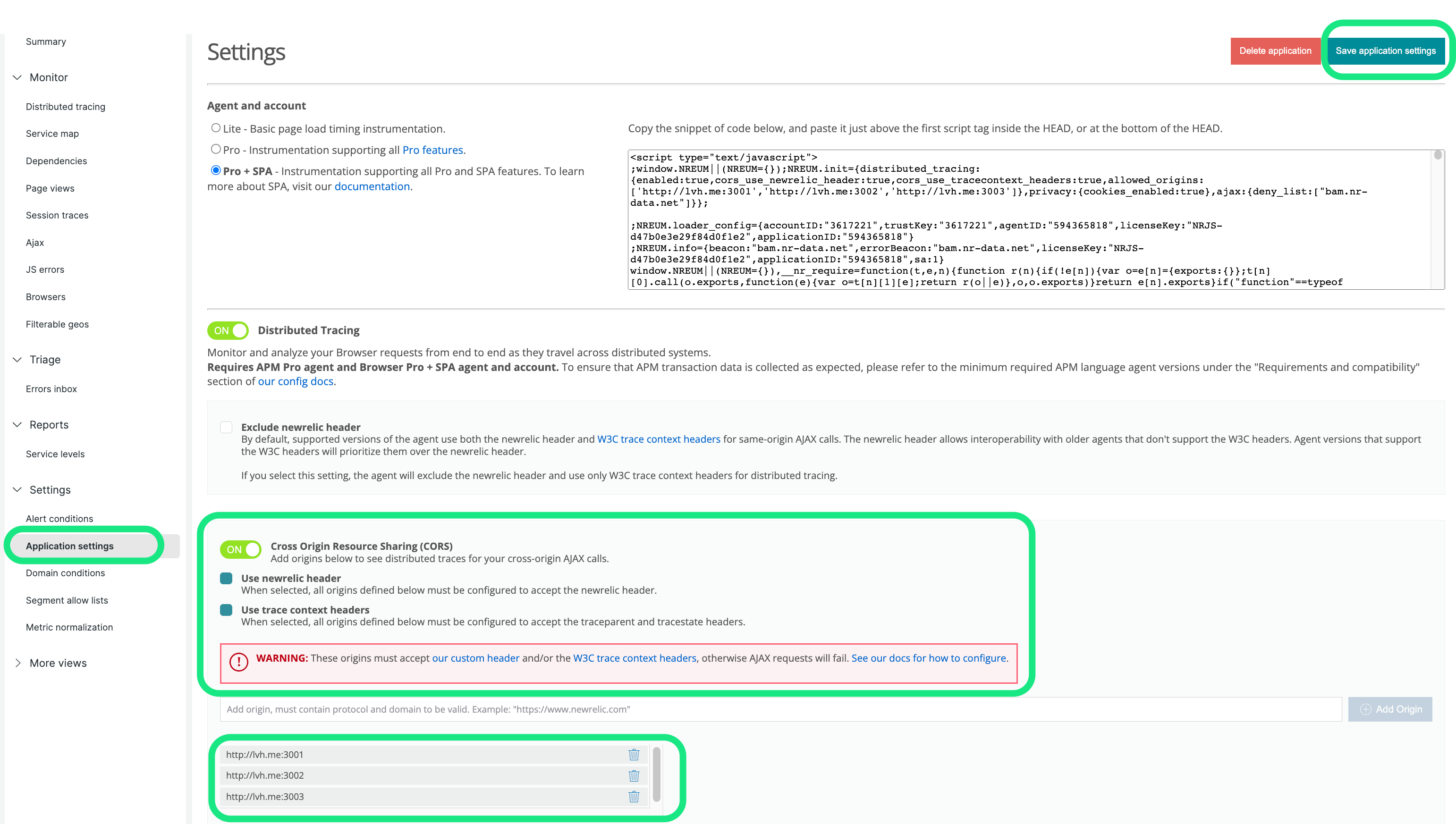
Task: Expand the More views section
Action: pos(17,663)
